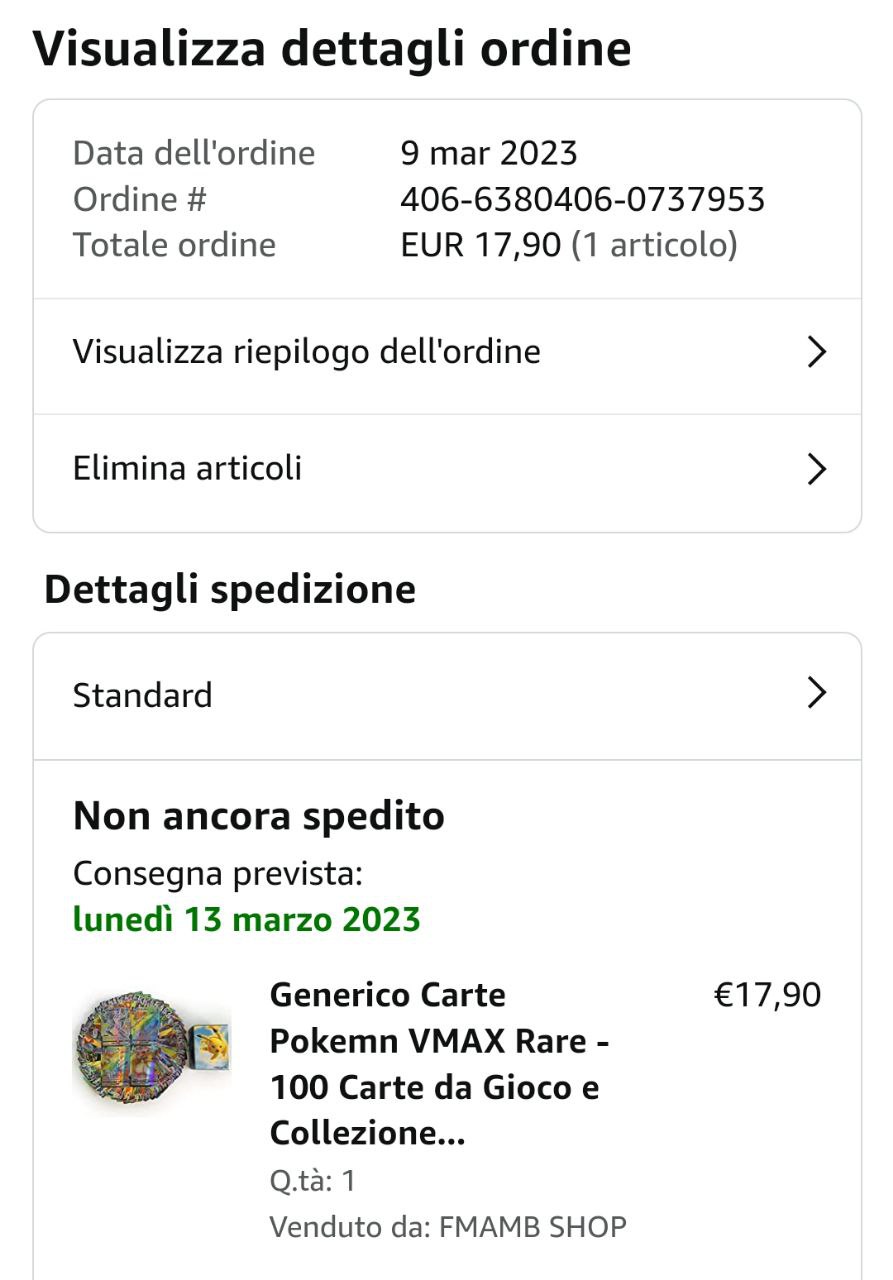Open Visualizza riepilogo dell'ordine row
This screenshot has height=1280, width=893.
(307, 352)
